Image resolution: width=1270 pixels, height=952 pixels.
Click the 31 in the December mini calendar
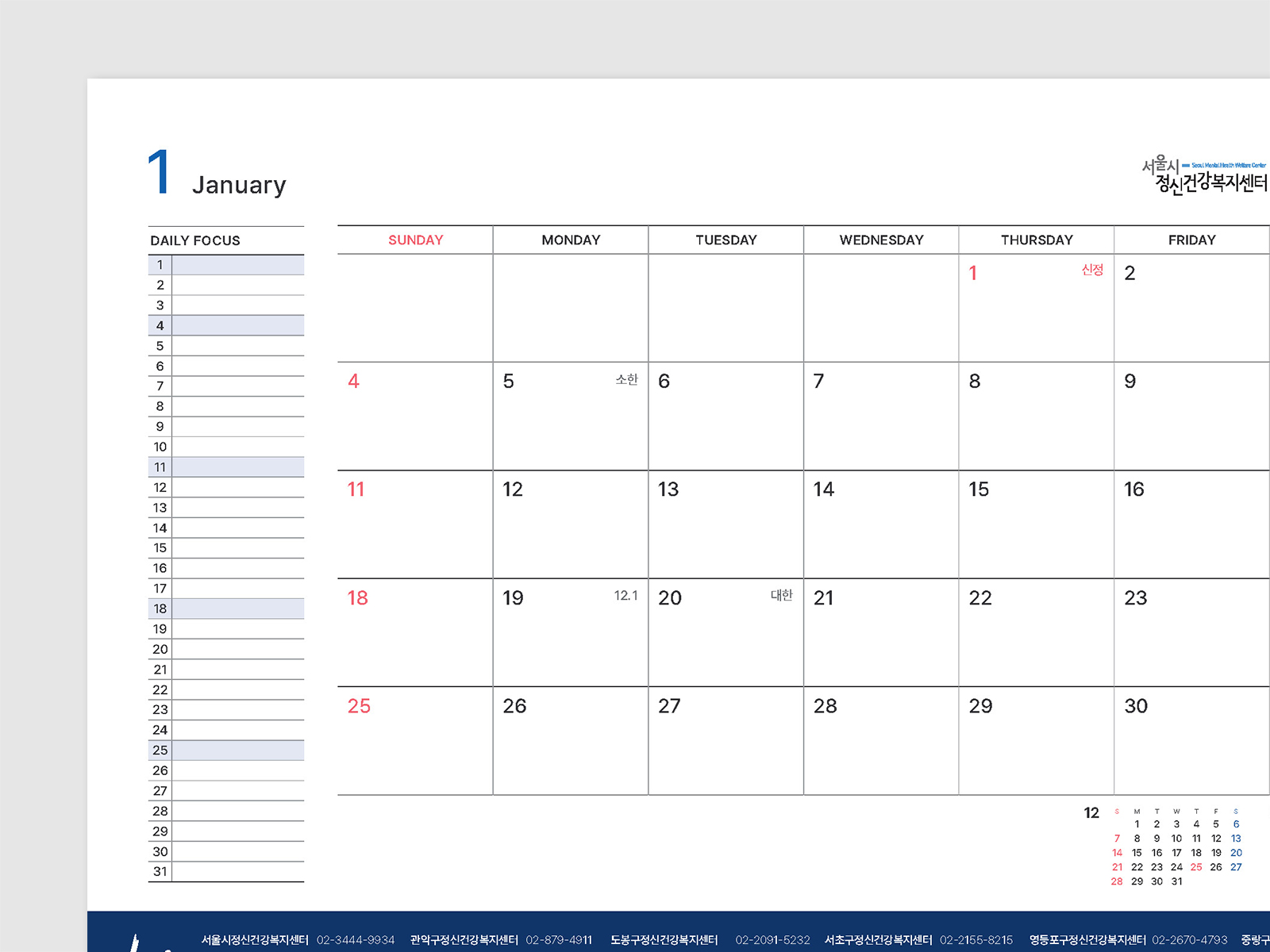[x=1176, y=881]
